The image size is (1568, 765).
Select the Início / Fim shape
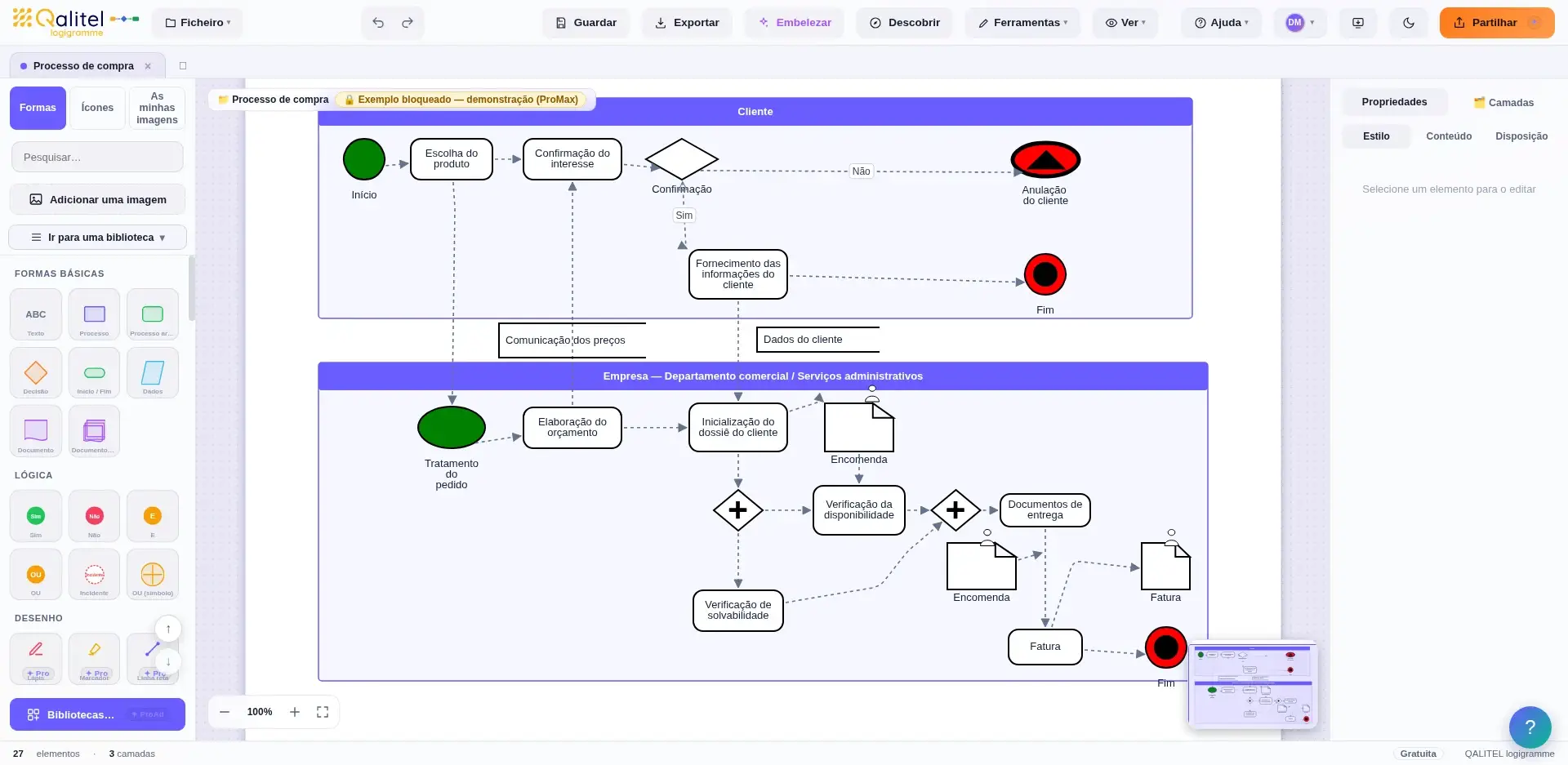coord(94,372)
